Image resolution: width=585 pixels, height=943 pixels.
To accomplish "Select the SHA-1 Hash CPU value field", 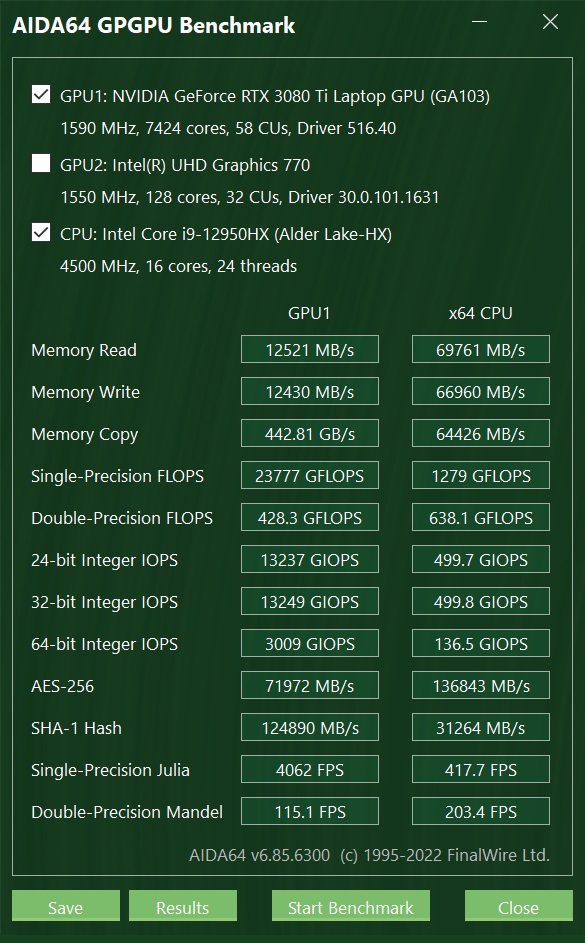I will click(x=480, y=727).
